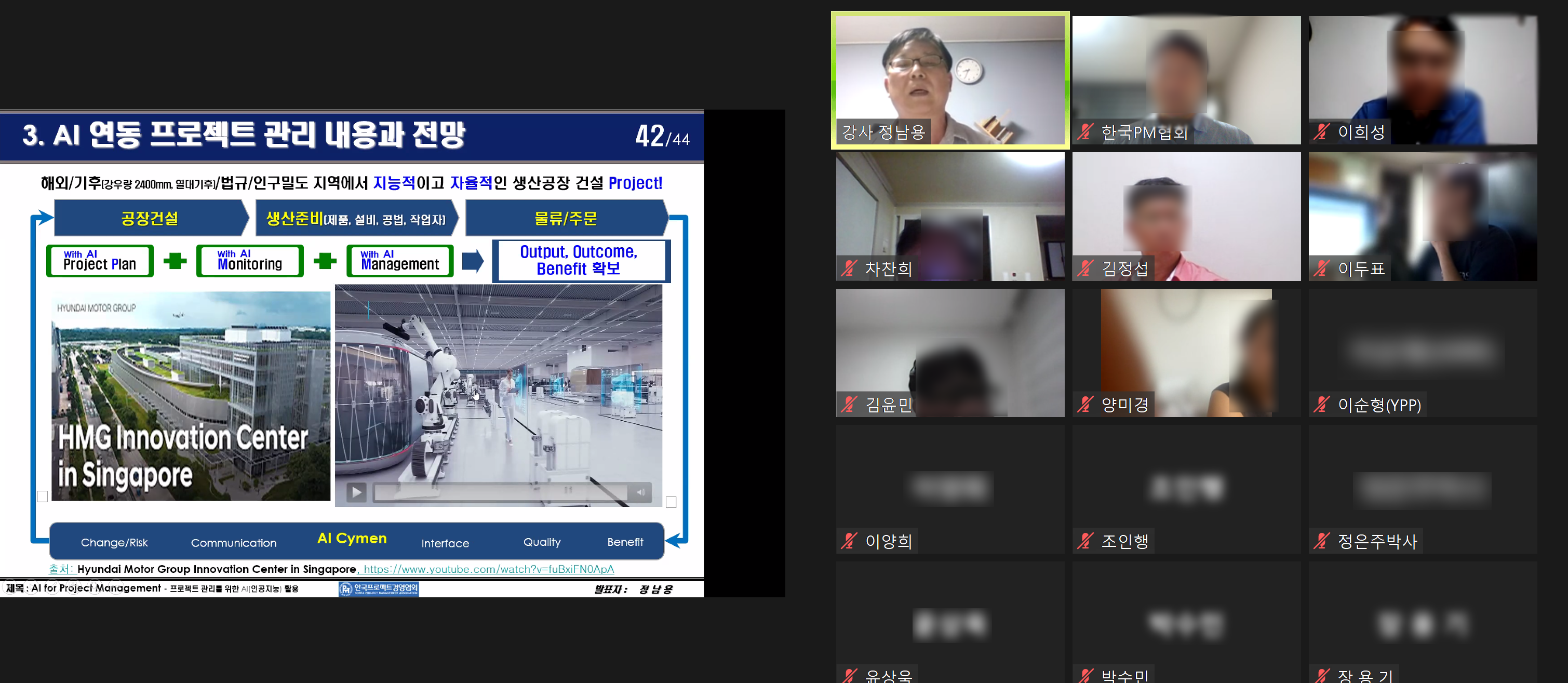This screenshot has height=683, width=1568.
Task: Click the AI Cymen label
Action: tap(352, 538)
